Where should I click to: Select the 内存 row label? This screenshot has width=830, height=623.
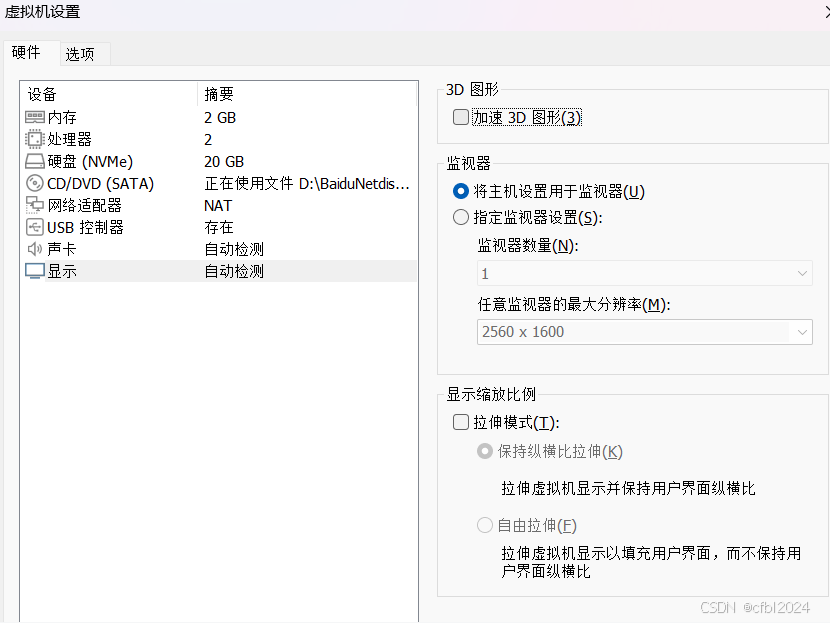pyautogui.click(x=62, y=118)
